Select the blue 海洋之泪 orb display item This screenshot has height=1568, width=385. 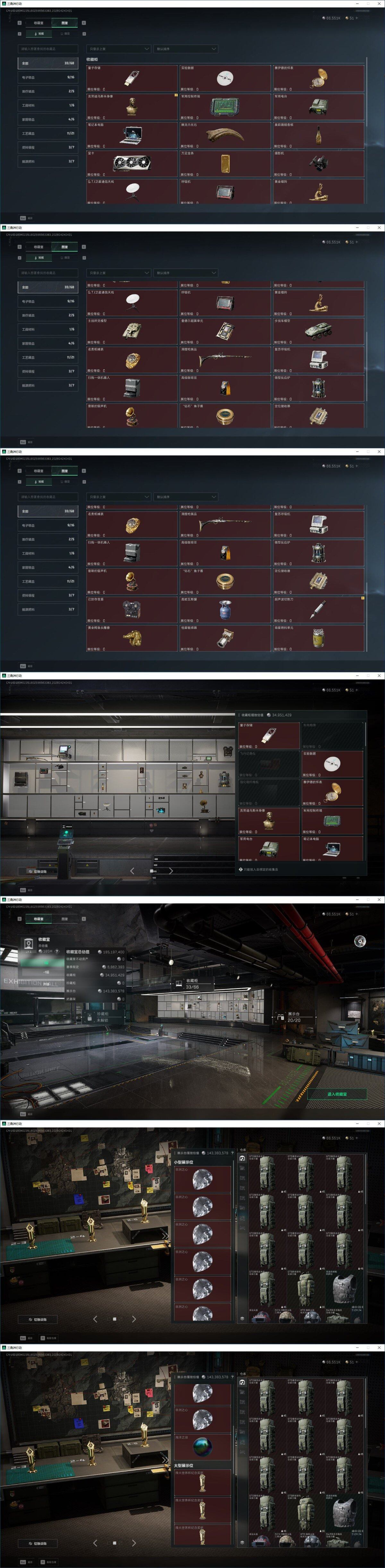[x=202, y=1447]
